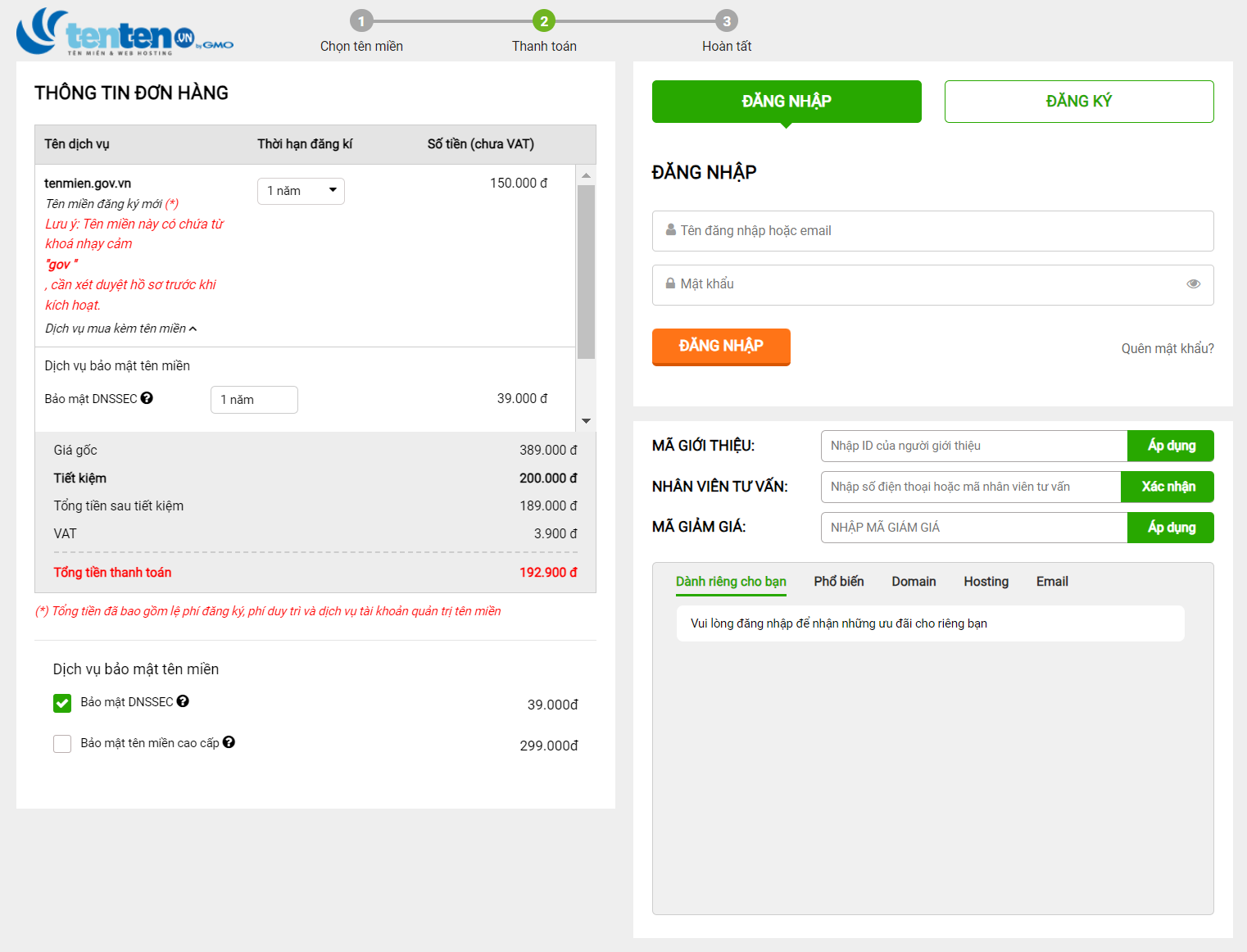Click the 192.900 đ total payment amount
1247x952 pixels.
tap(548, 573)
